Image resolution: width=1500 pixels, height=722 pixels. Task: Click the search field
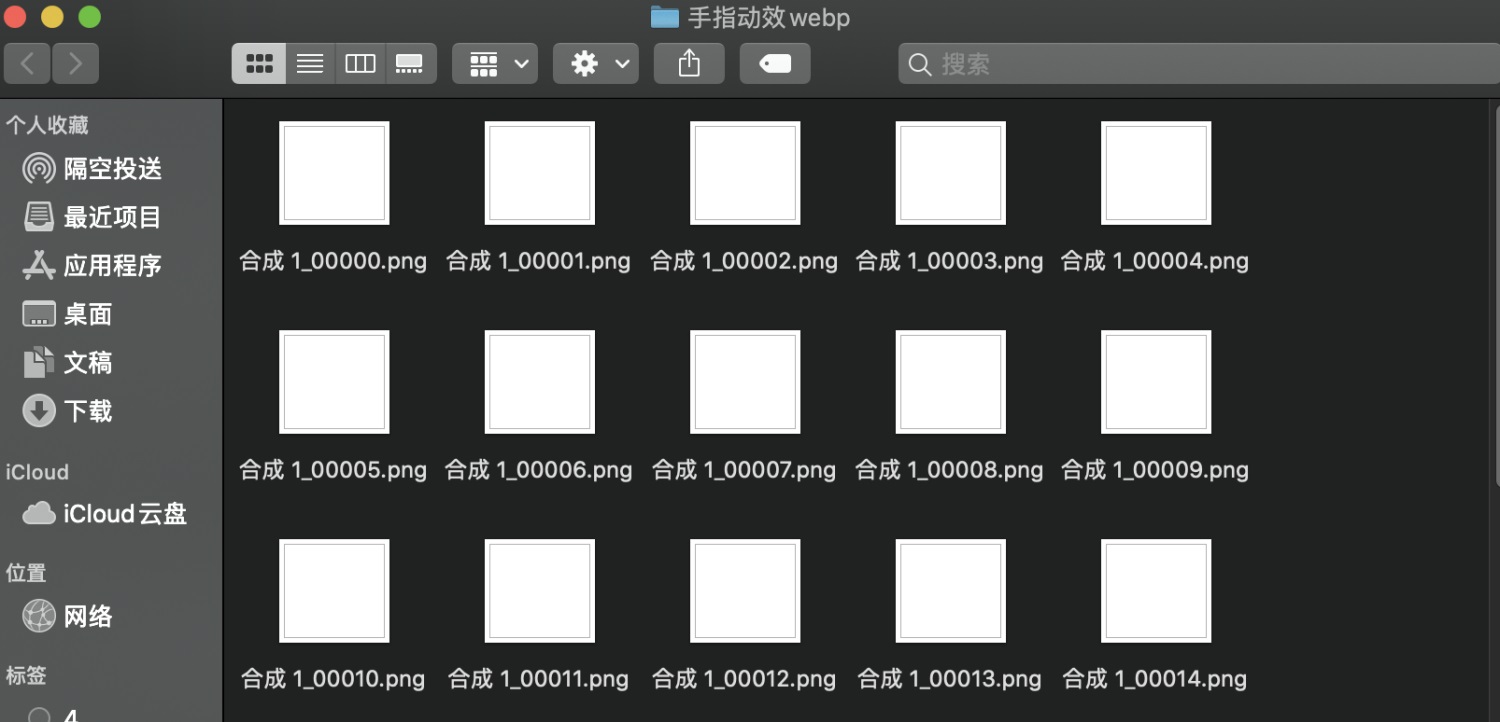1190,64
